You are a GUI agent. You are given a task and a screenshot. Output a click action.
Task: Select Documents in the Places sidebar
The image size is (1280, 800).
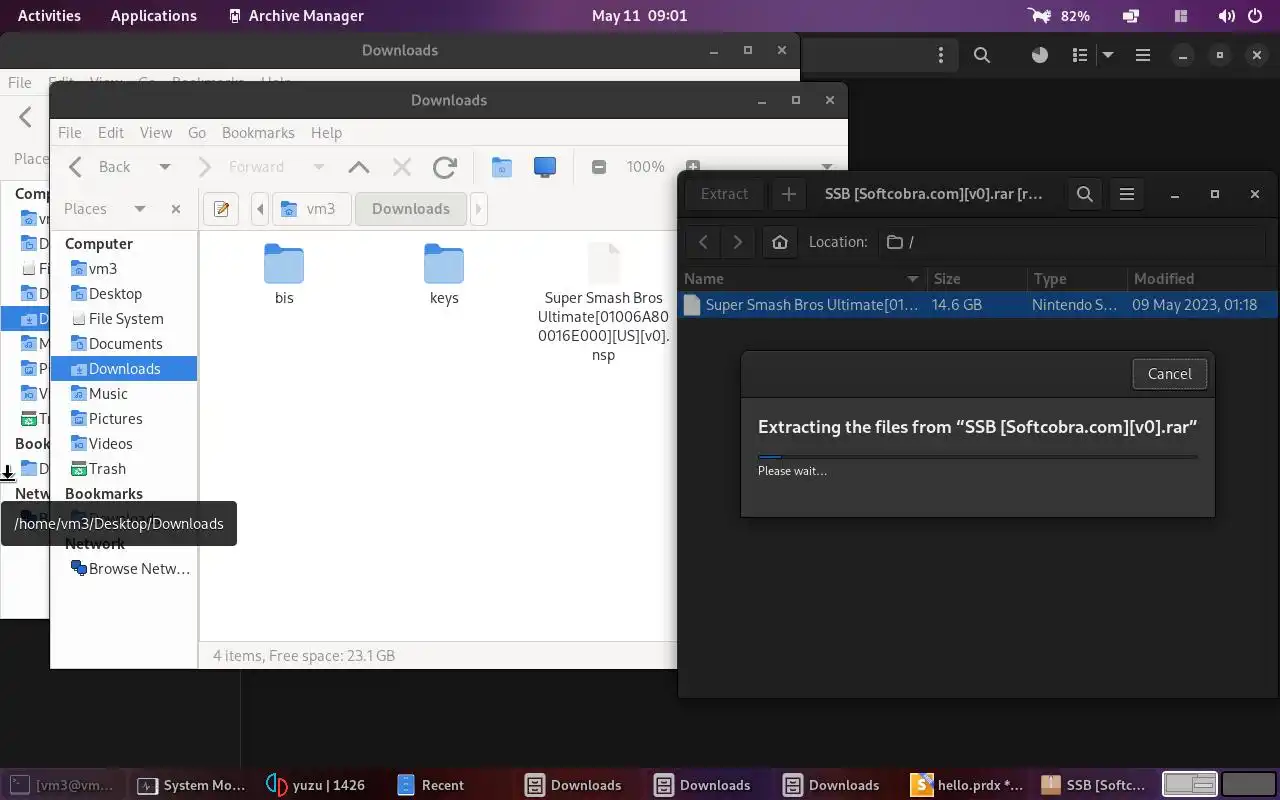[x=124, y=343]
